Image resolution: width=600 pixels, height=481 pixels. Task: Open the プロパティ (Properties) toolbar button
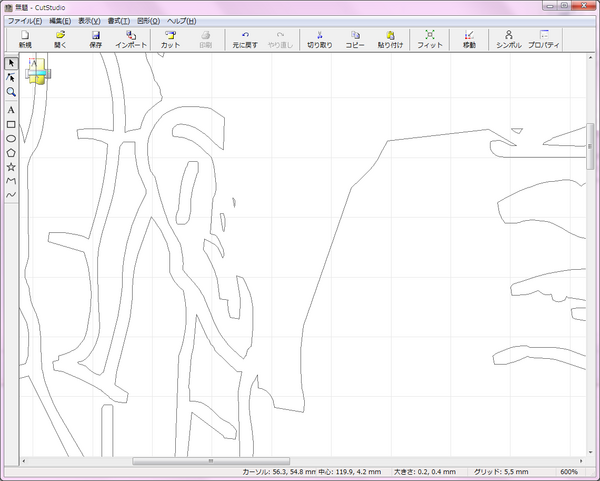coord(543,39)
